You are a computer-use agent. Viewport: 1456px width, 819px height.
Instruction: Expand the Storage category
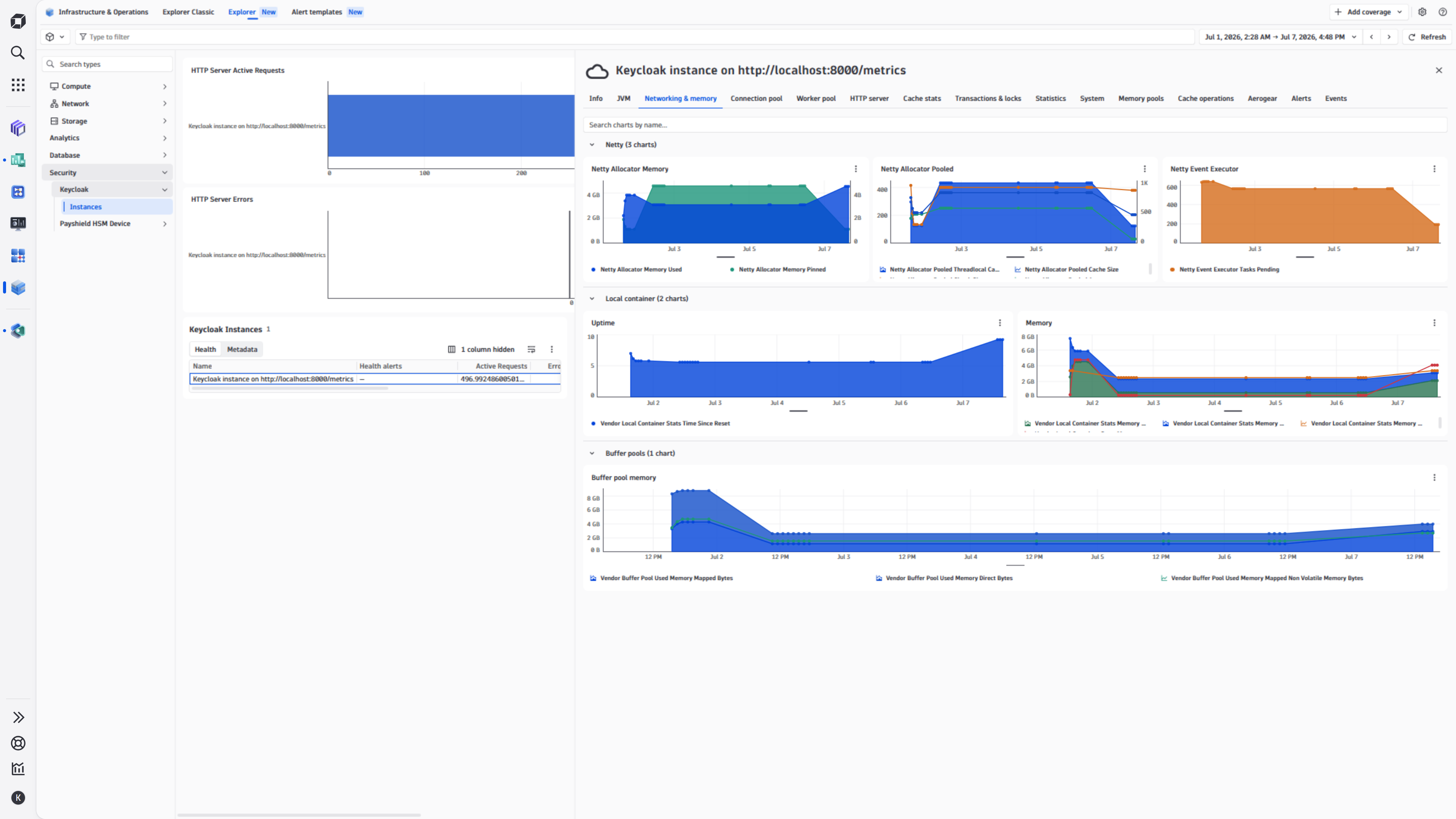click(107, 121)
